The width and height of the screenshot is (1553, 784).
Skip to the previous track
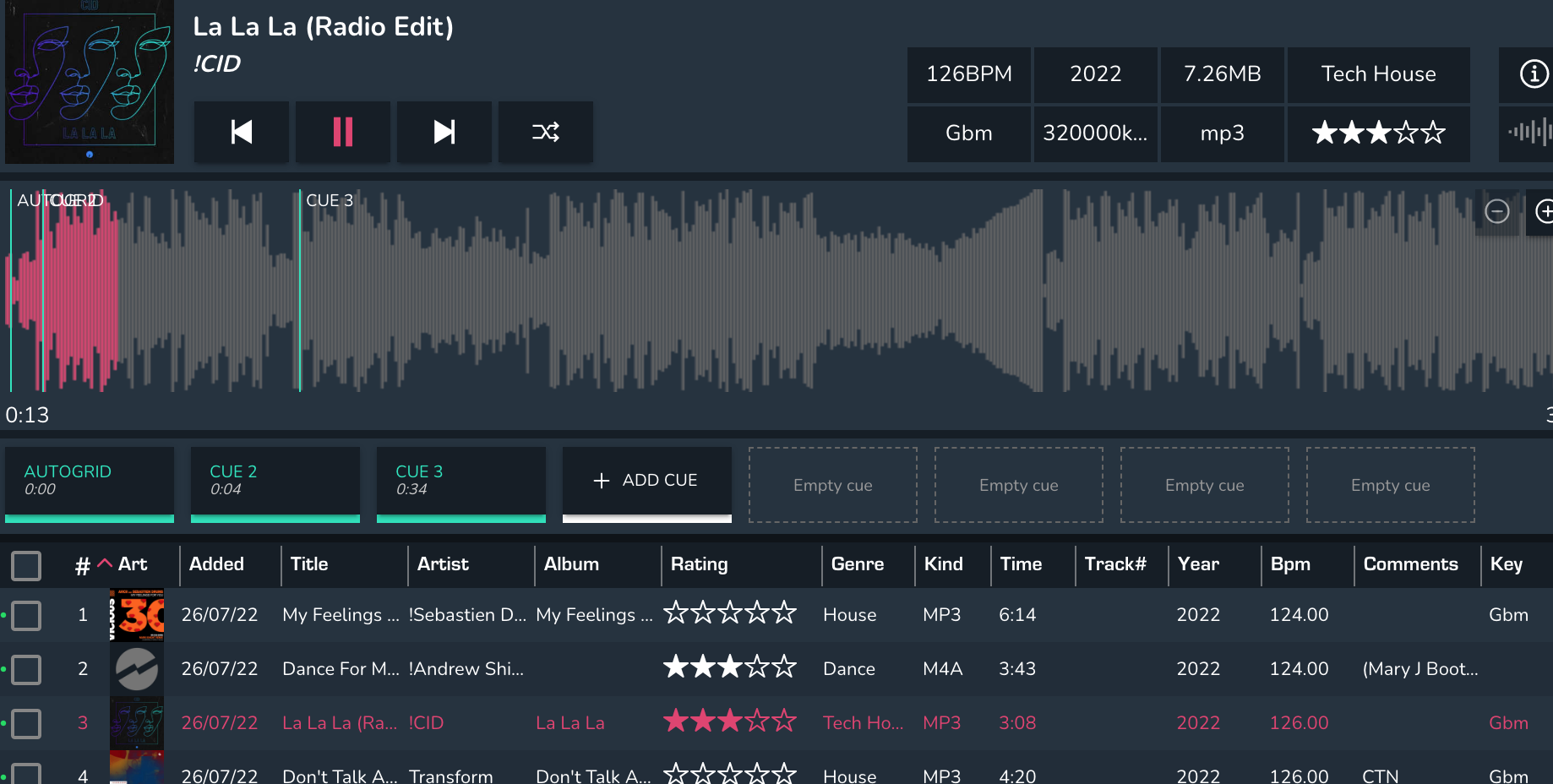coord(242,132)
